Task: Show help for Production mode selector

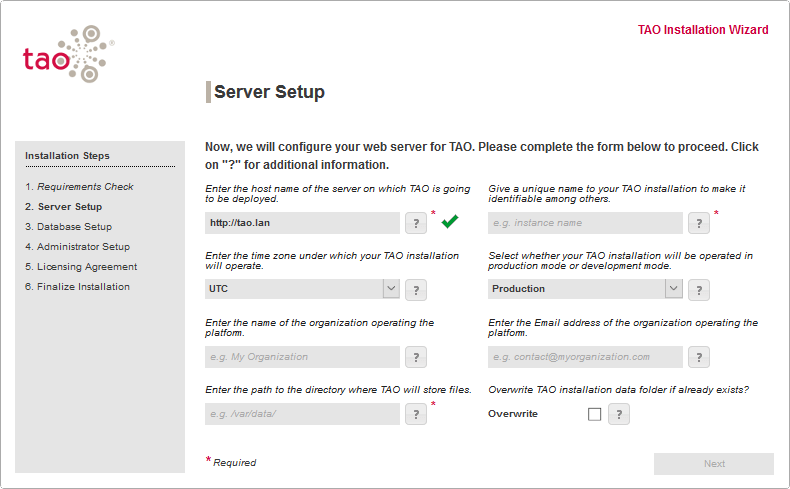Action: (698, 289)
